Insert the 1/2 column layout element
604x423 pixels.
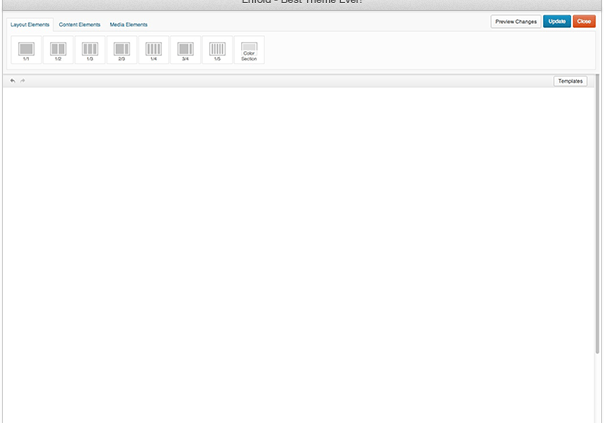(58, 50)
